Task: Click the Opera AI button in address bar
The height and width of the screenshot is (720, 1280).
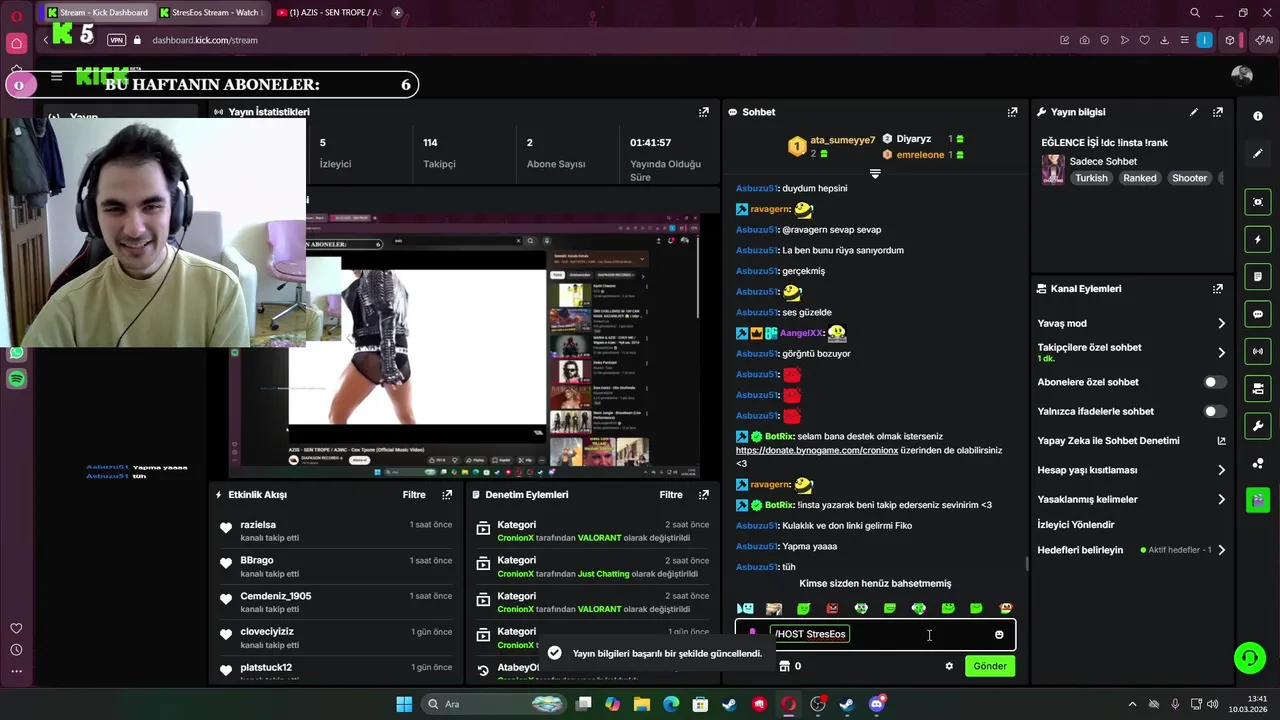Action: 1264,40
